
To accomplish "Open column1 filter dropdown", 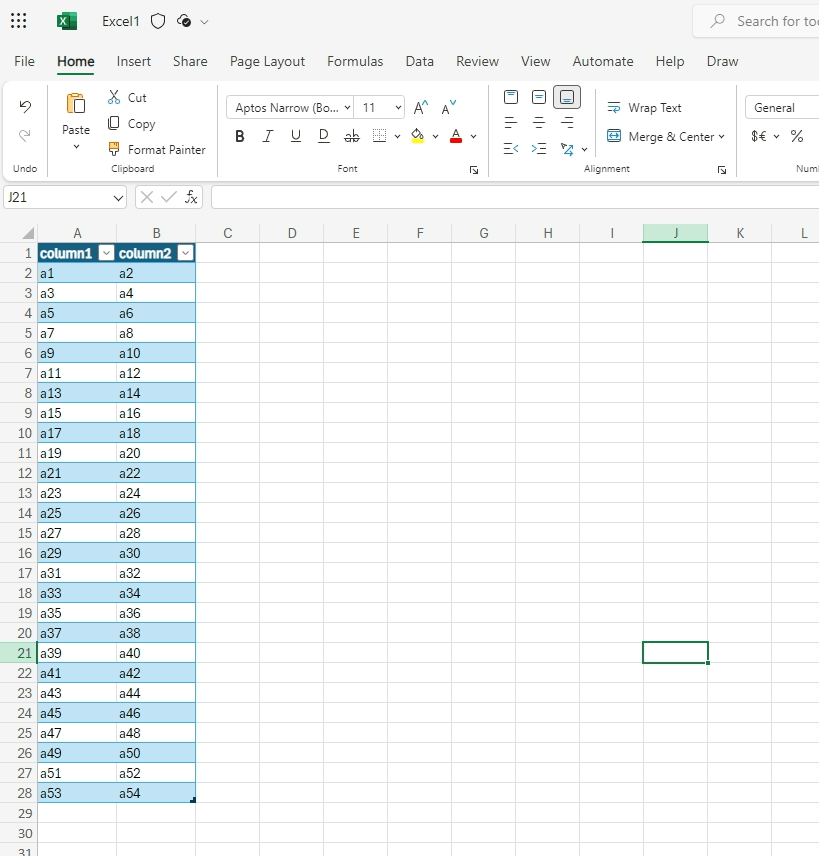I will (106, 253).
